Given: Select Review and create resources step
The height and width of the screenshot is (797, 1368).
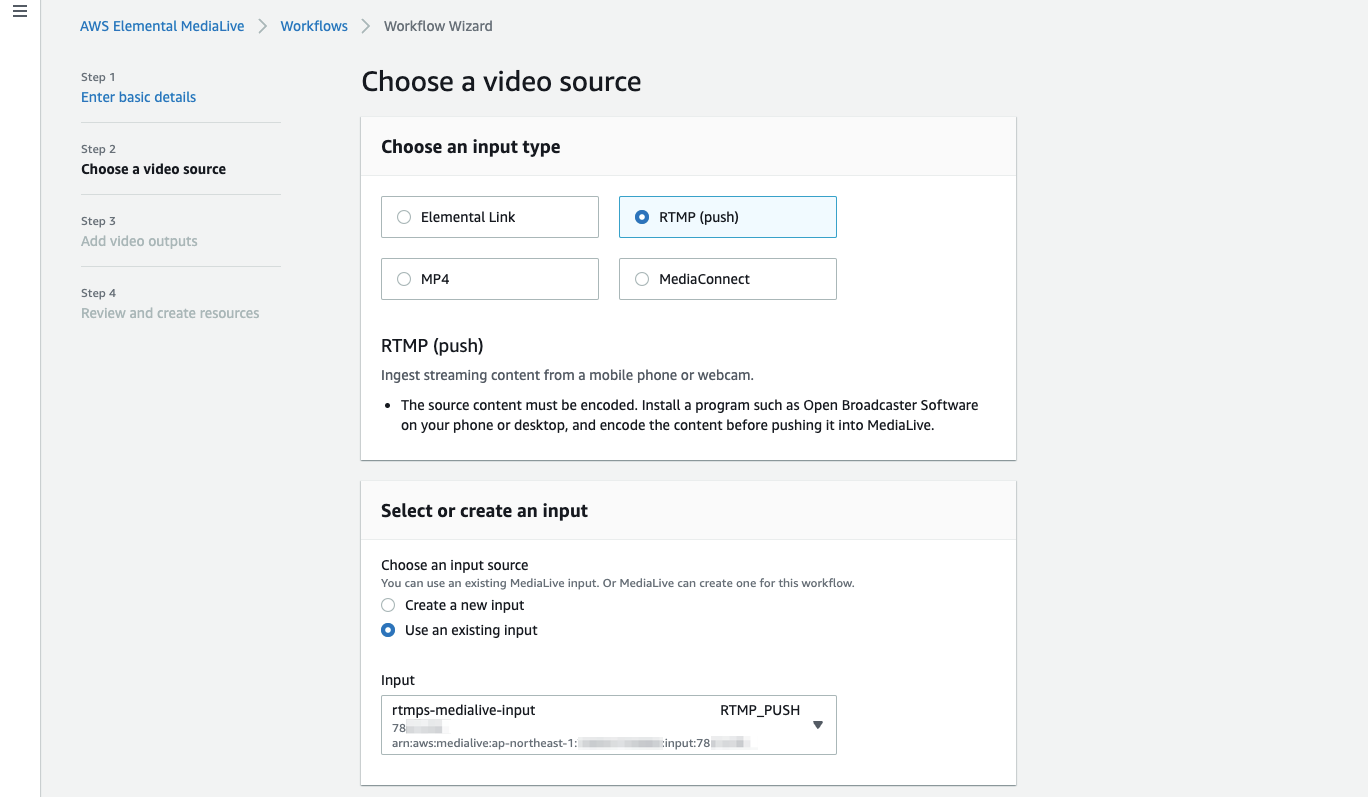Looking at the screenshot, I should pos(170,313).
